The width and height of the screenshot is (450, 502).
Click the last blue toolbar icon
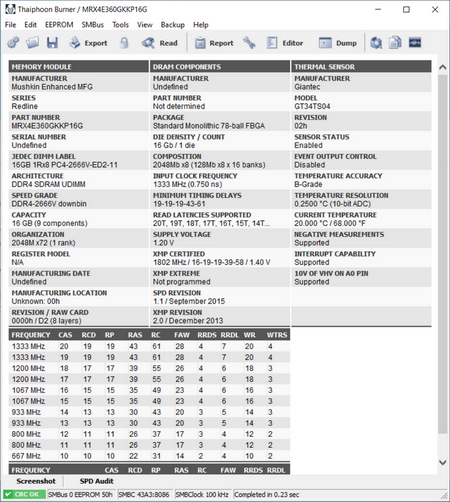[415, 43]
